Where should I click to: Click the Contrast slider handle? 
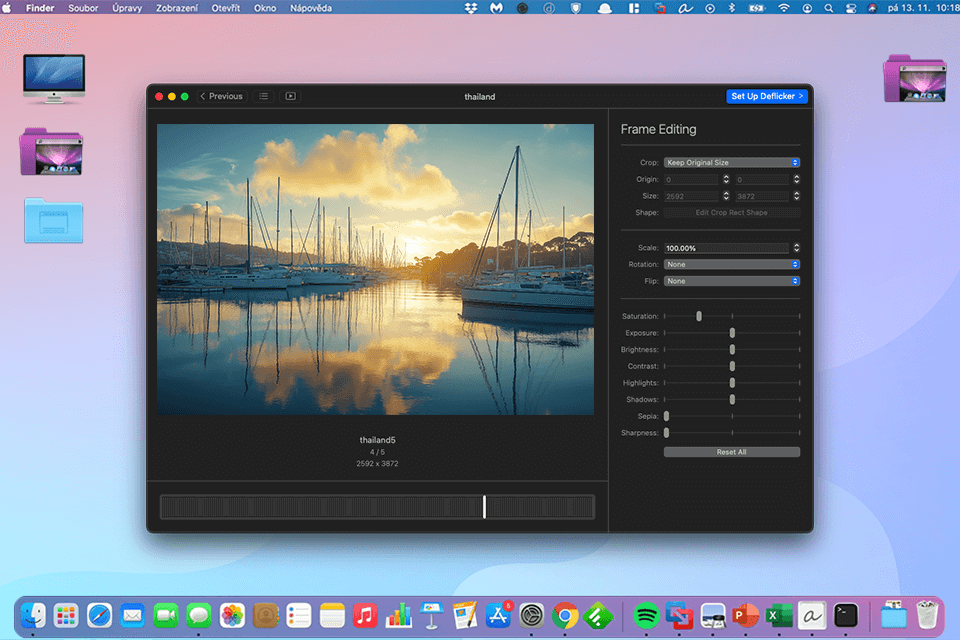(732, 366)
